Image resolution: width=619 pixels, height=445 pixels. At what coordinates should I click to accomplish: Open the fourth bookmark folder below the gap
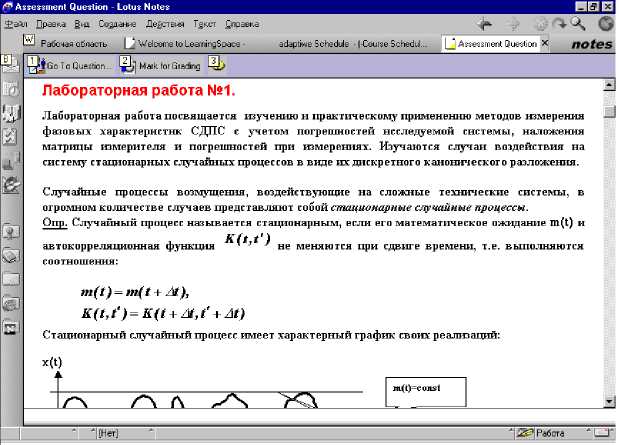[11, 304]
